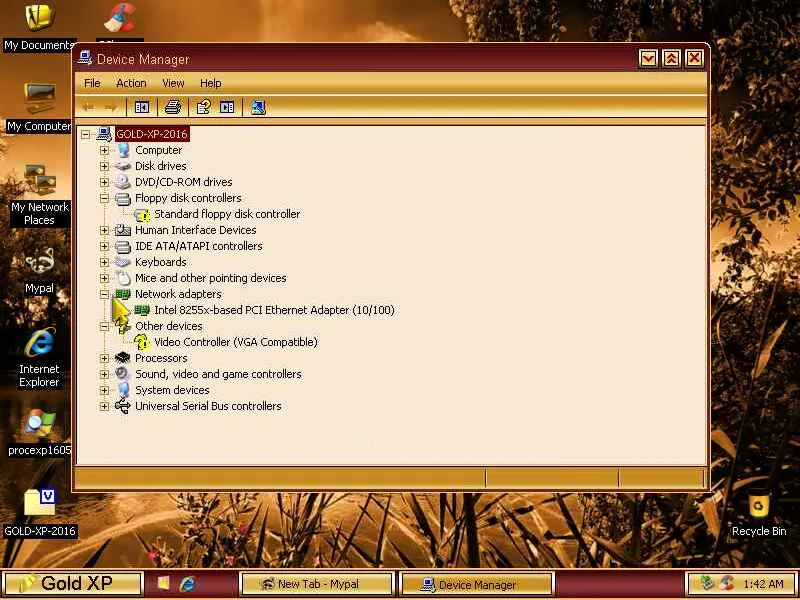The width and height of the screenshot is (800, 600).
Task: Expand the Computer node
Action: pyautogui.click(x=105, y=150)
